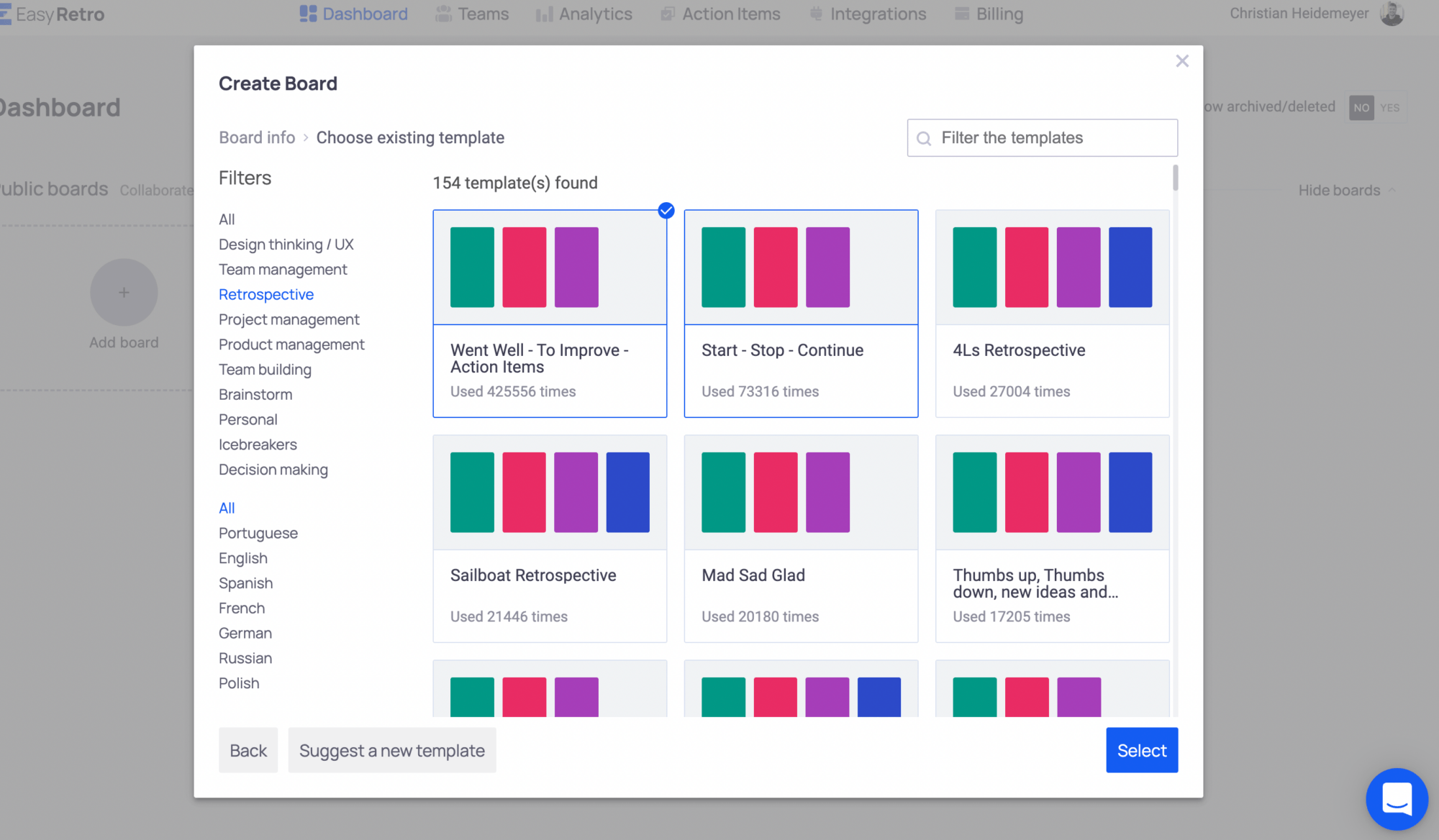Click the search magnifier in template filter

[925, 137]
